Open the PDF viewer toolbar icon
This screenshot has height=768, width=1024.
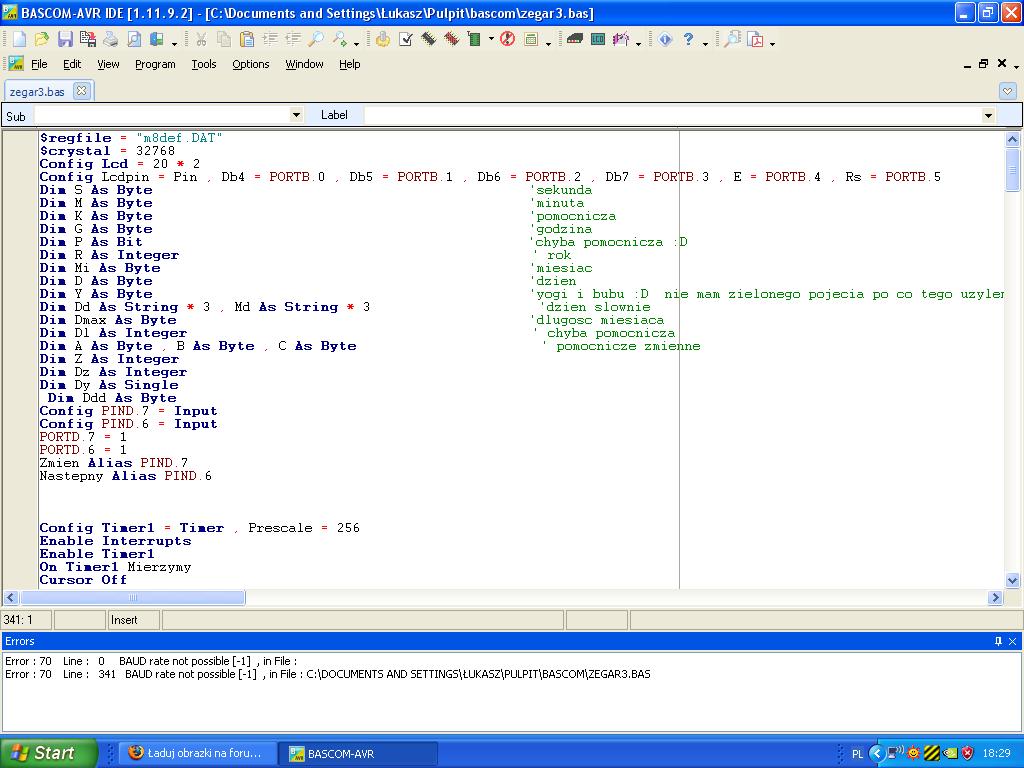coord(756,39)
